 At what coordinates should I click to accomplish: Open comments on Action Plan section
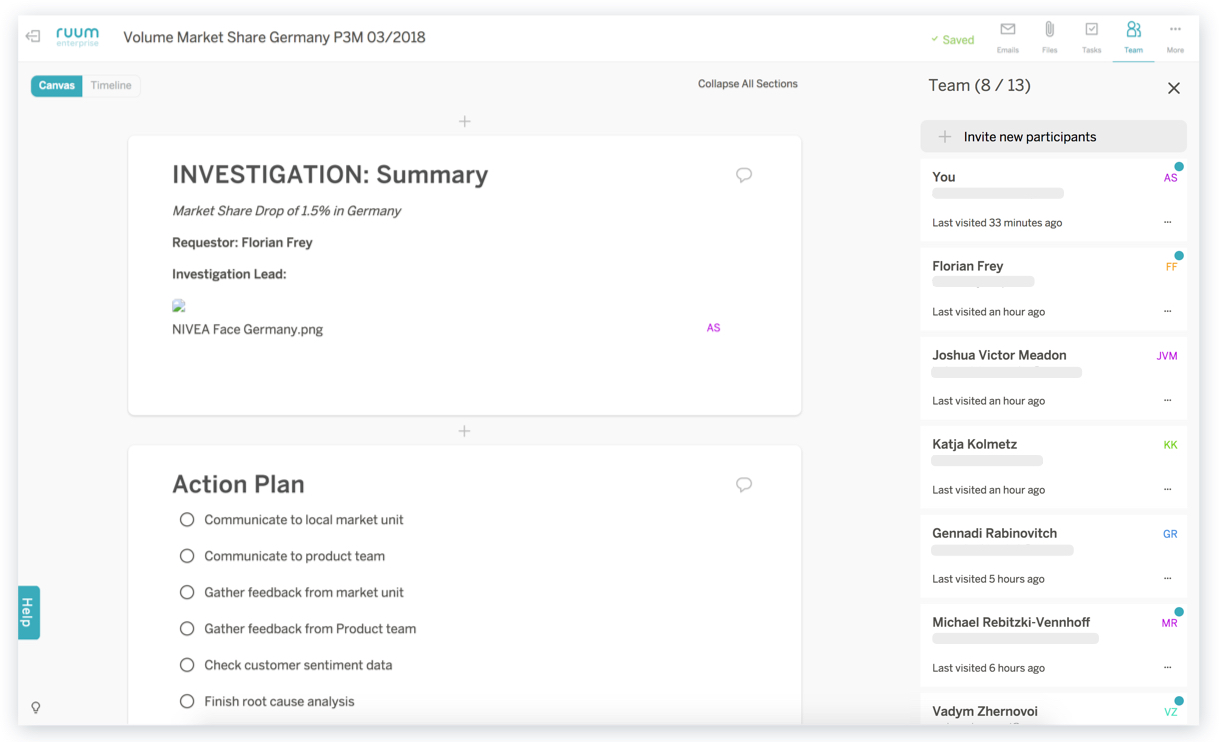click(744, 485)
